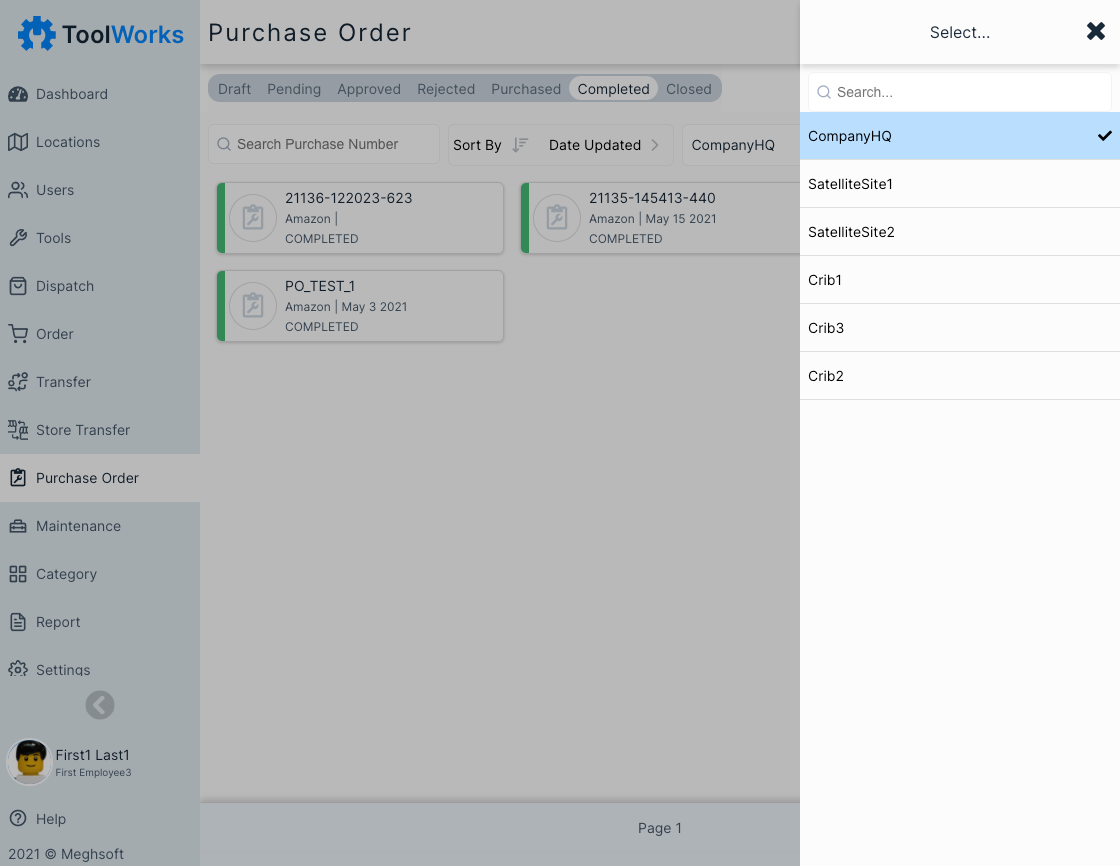Click the Locations map icon
Screen dimensions: 1120x866
pos(18,142)
